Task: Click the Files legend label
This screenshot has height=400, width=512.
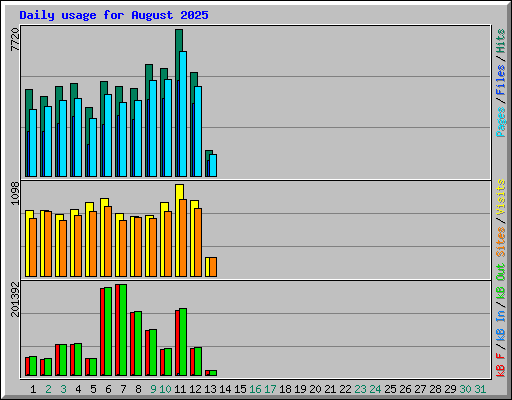Action: click(501, 80)
